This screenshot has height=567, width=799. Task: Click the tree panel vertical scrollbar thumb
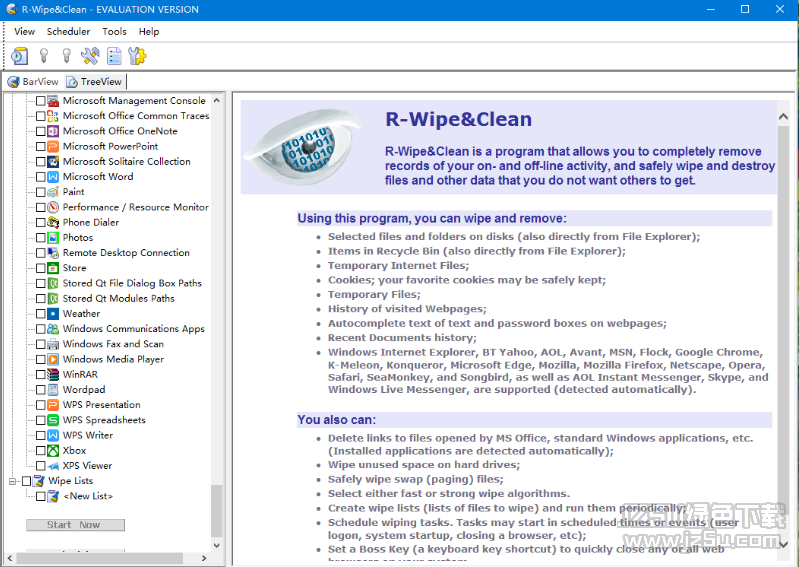pyautogui.click(x=217, y=510)
